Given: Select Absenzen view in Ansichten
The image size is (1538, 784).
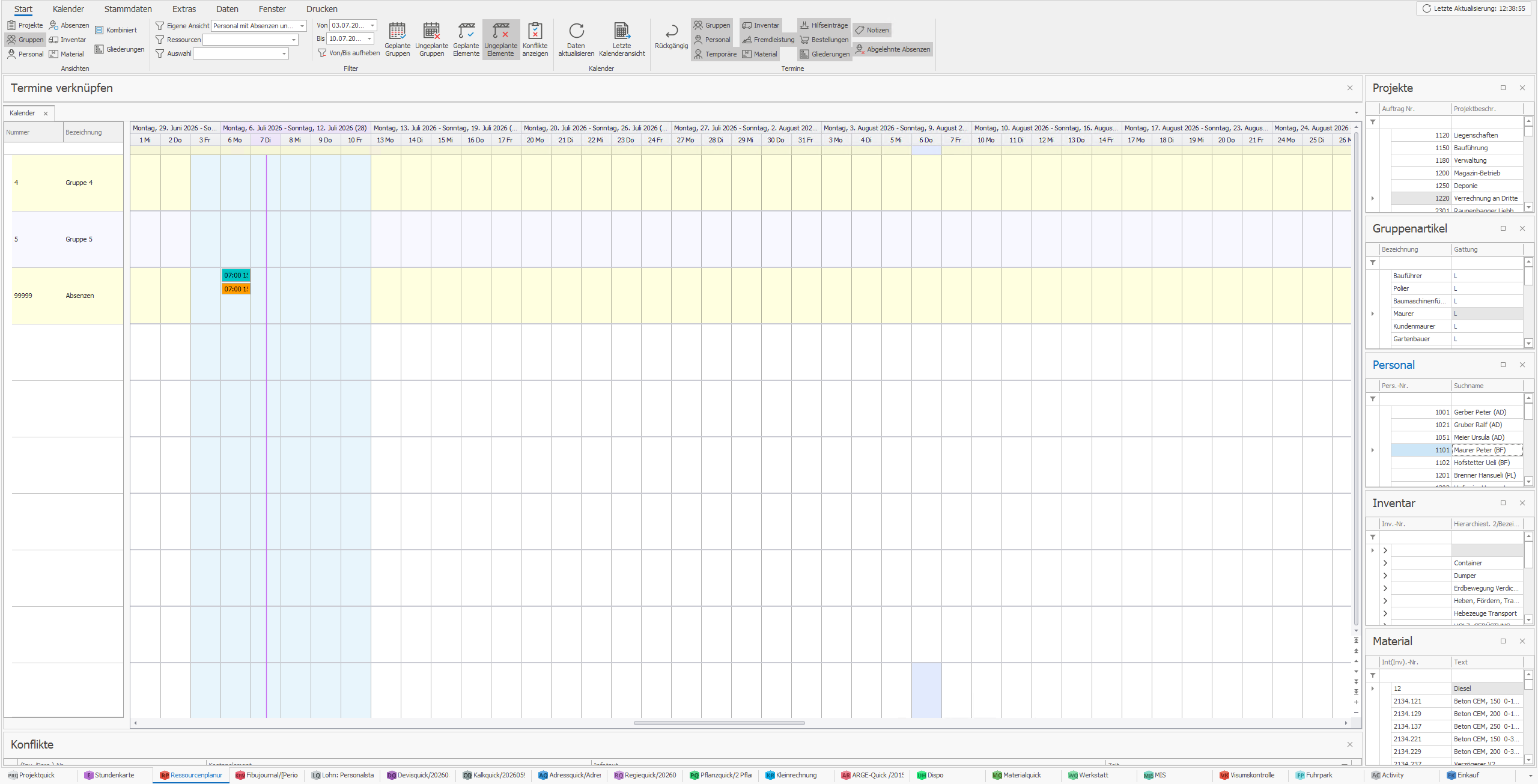Looking at the screenshot, I should [69, 25].
